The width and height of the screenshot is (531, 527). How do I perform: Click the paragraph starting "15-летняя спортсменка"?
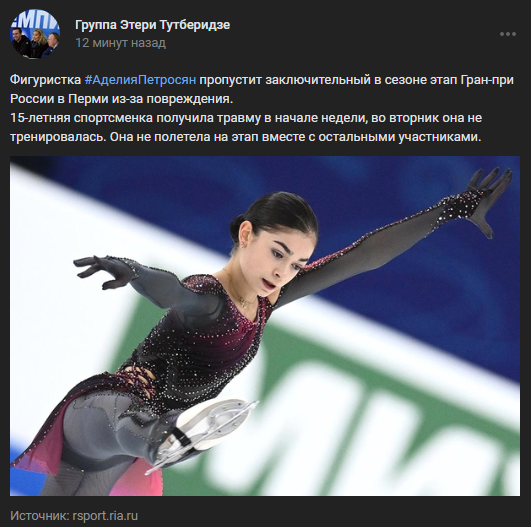(x=246, y=127)
